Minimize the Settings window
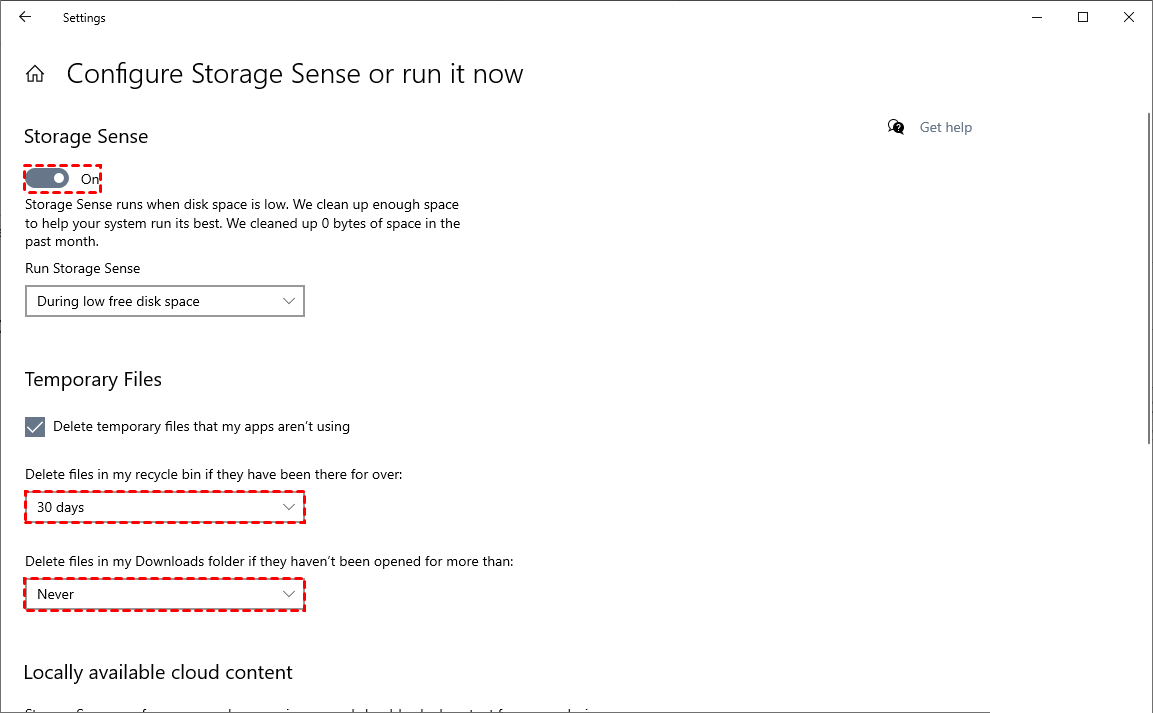 [1036, 17]
